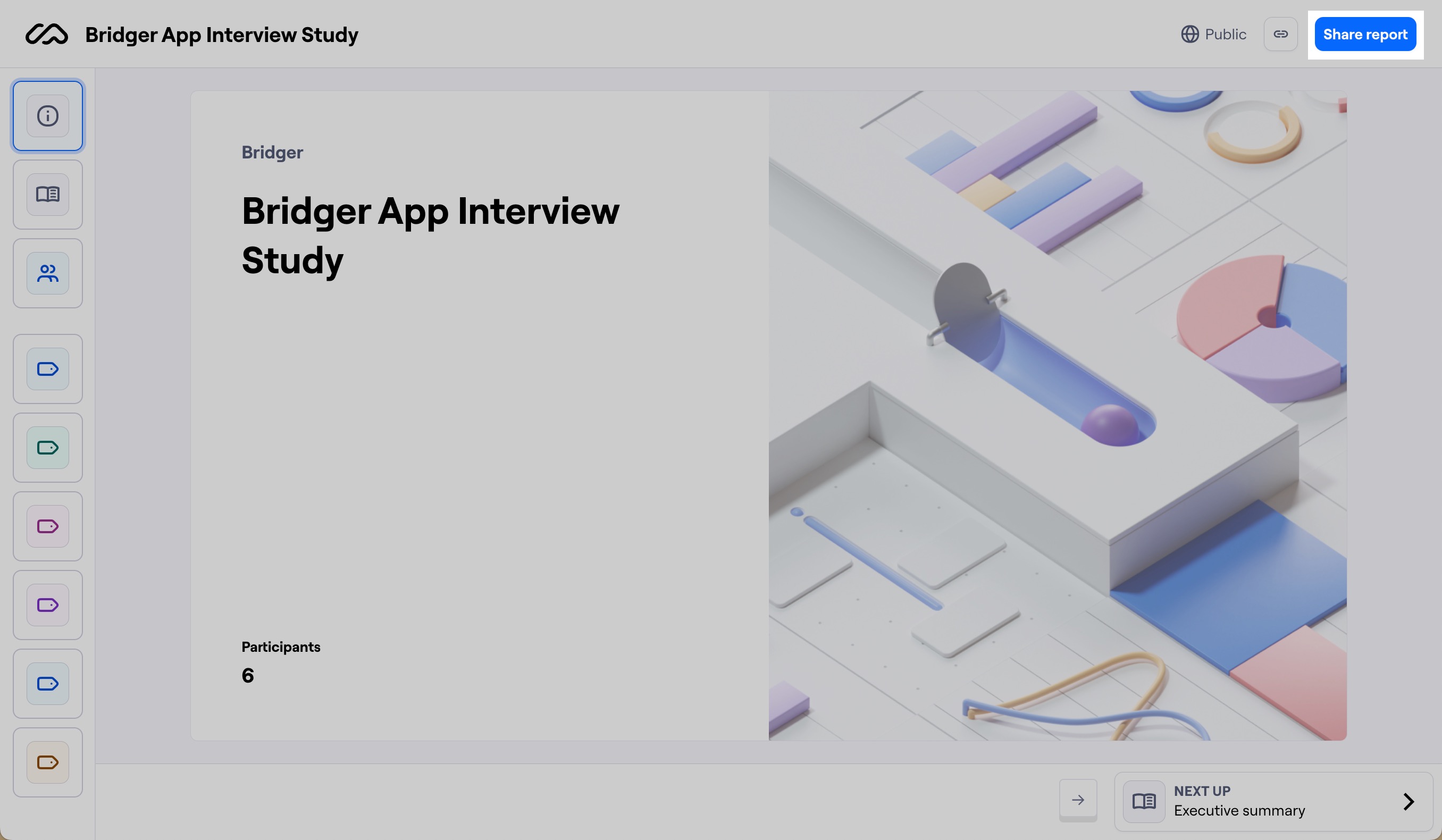
Task: Select the pink tag sidebar icon
Action: (47, 526)
